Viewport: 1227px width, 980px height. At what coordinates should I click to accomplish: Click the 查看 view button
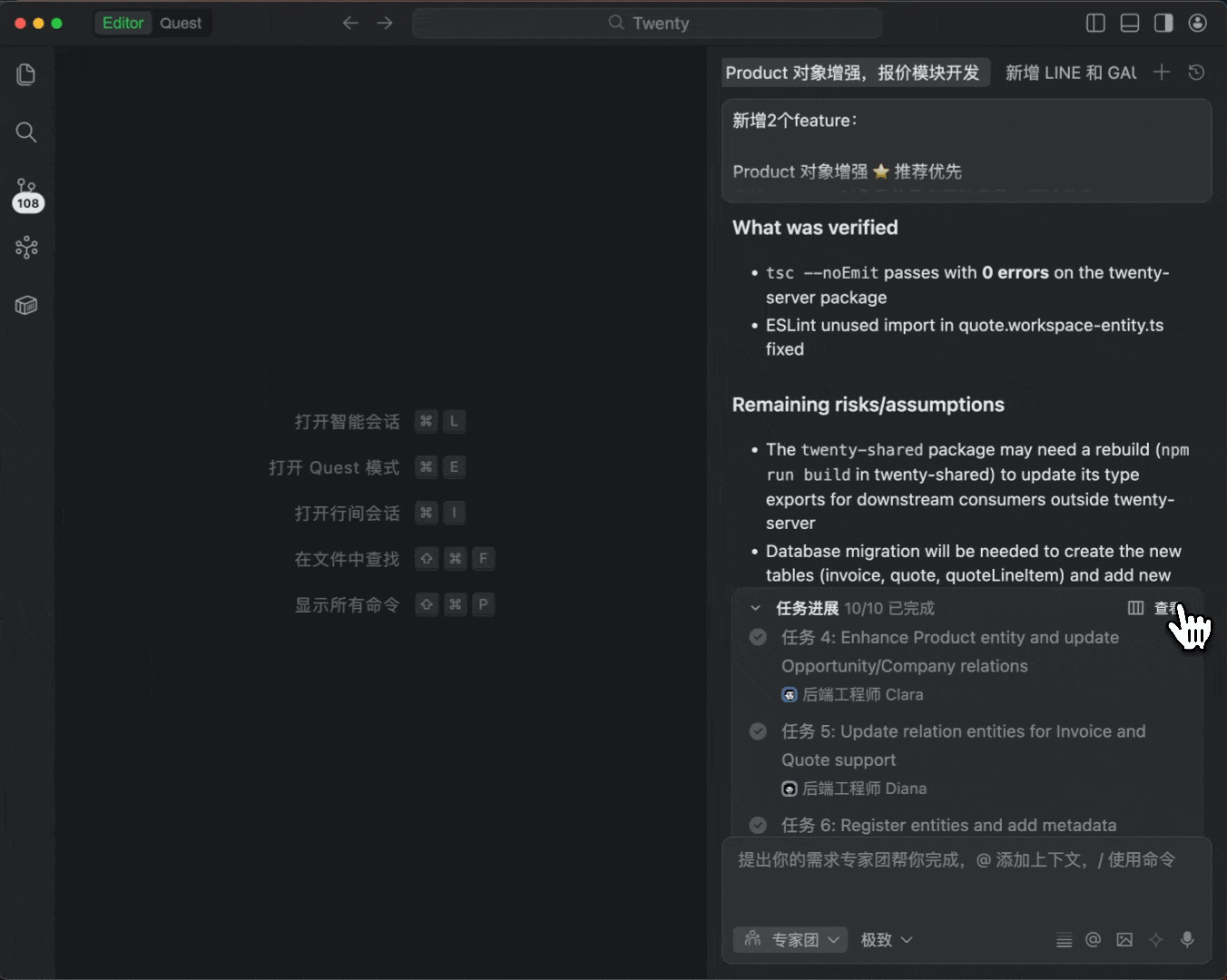[1169, 608]
